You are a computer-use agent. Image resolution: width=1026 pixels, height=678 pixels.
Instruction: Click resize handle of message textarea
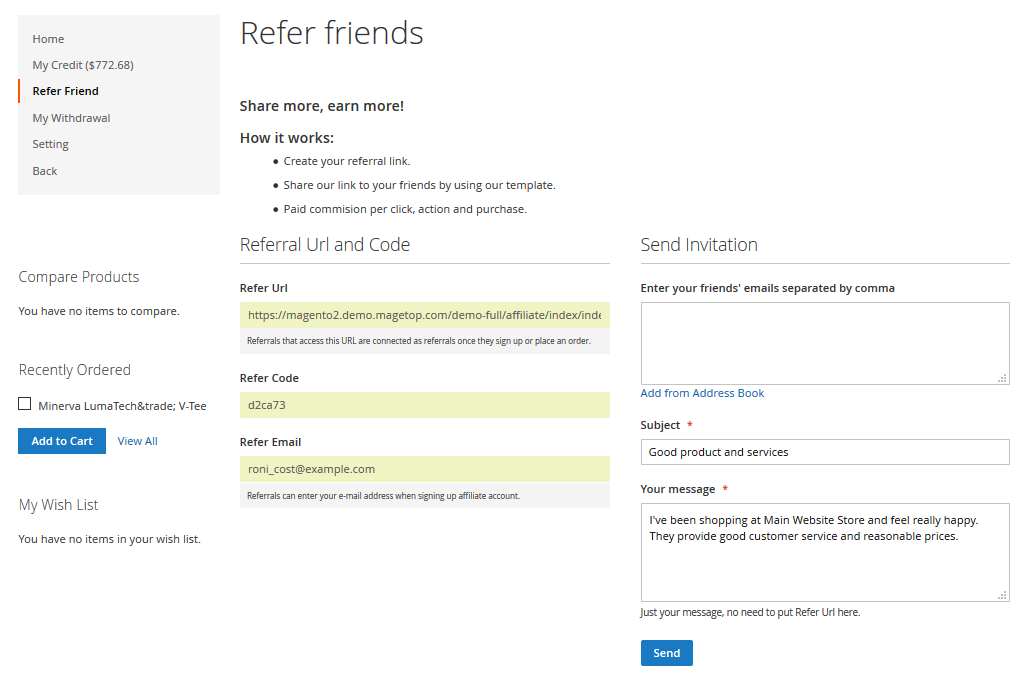[1003, 595]
